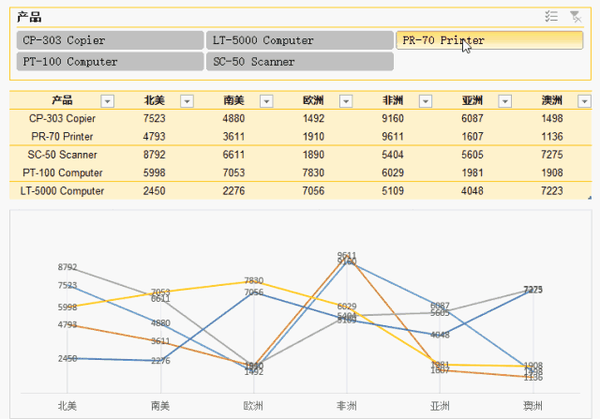Viewport: 600px width, 419px height.
Task: Select LT-5000 Computer slicer button
Action: click(x=300, y=40)
